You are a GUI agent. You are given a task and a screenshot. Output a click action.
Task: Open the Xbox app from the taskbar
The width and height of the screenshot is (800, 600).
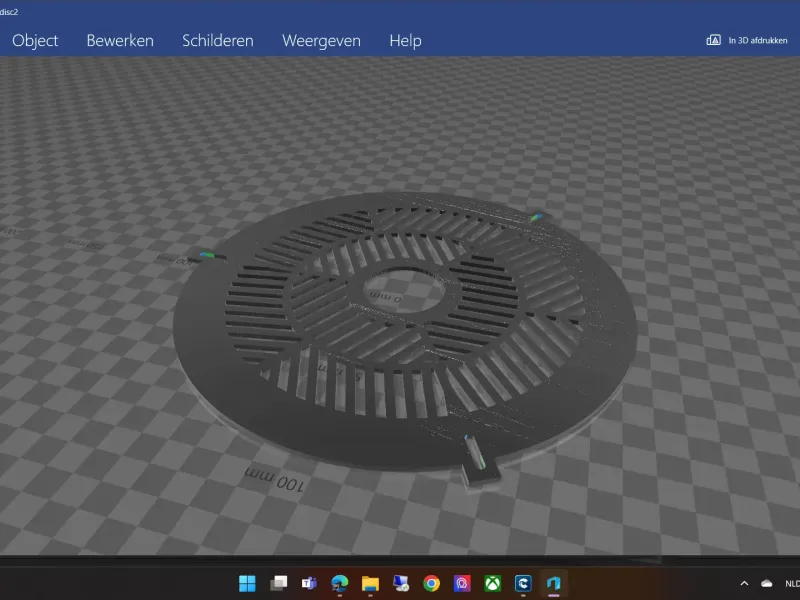tap(493, 583)
